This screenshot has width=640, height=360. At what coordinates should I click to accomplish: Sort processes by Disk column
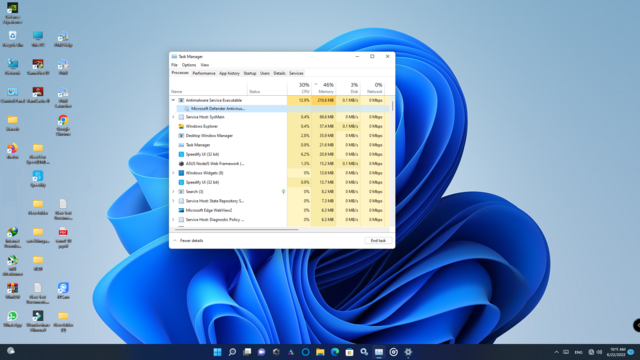pyautogui.click(x=349, y=88)
